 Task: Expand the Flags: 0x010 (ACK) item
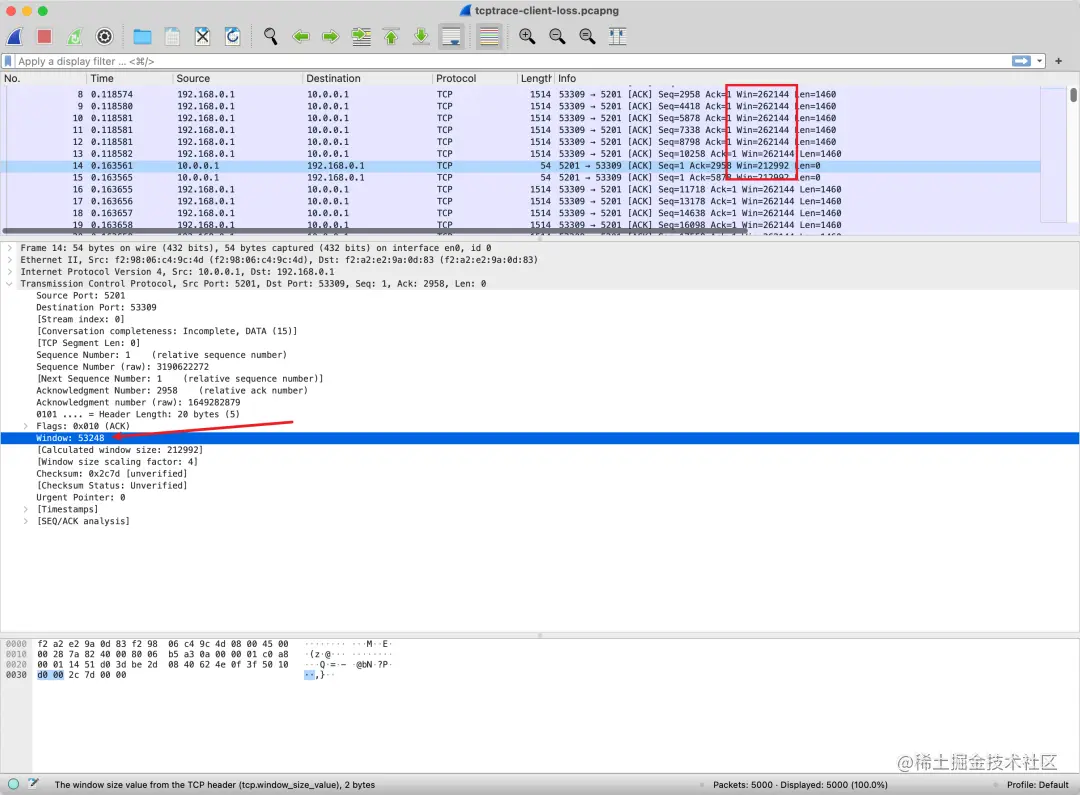25,426
